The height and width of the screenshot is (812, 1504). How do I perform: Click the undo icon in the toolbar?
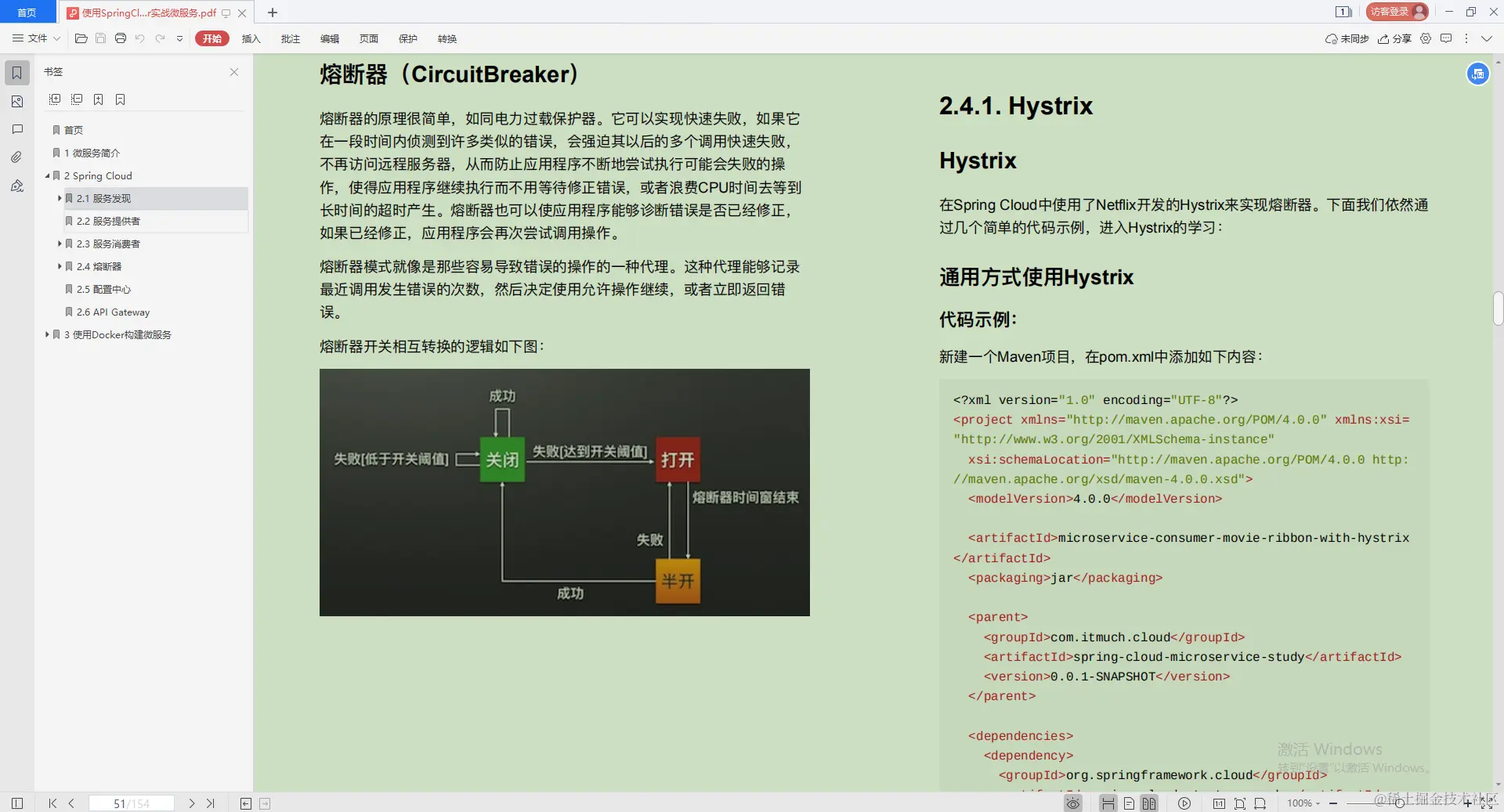pyautogui.click(x=139, y=38)
